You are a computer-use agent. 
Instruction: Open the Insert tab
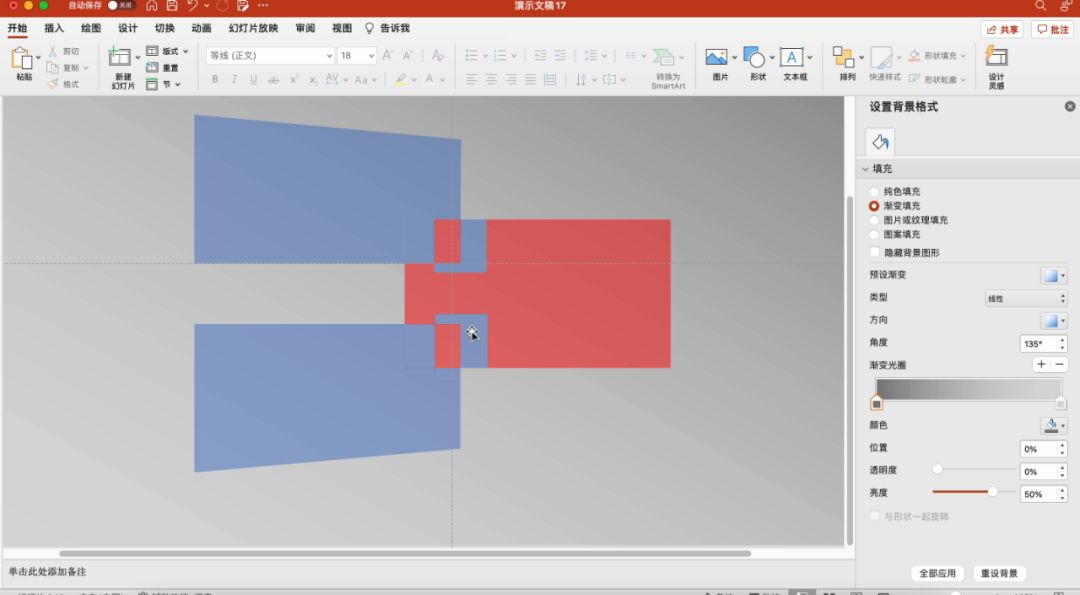(x=54, y=28)
